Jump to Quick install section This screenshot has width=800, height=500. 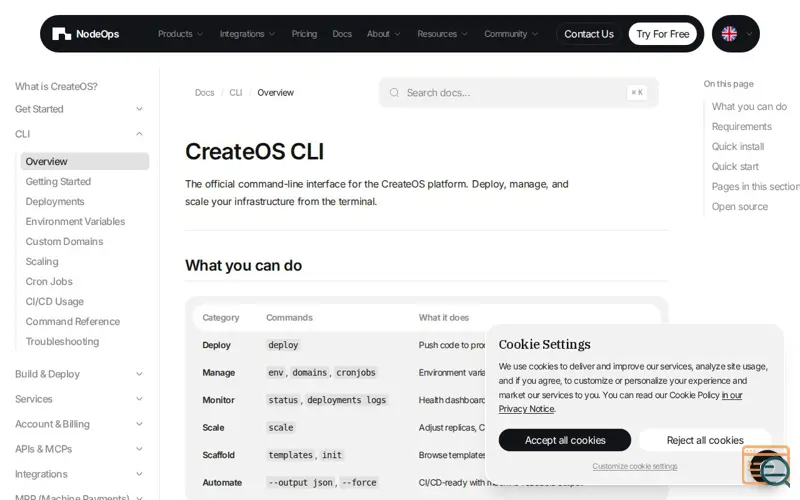click(738, 146)
